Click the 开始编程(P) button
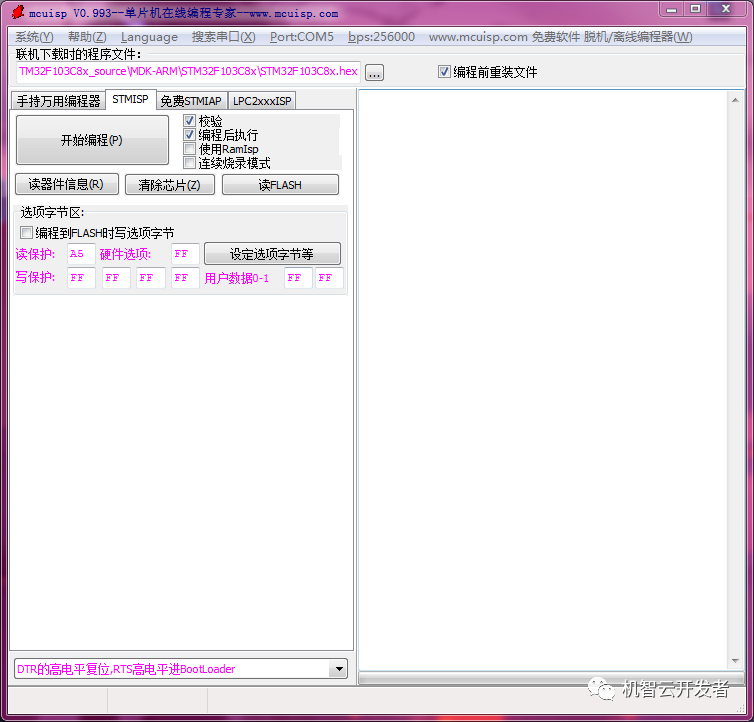This screenshot has height=722, width=754. click(x=92, y=140)
